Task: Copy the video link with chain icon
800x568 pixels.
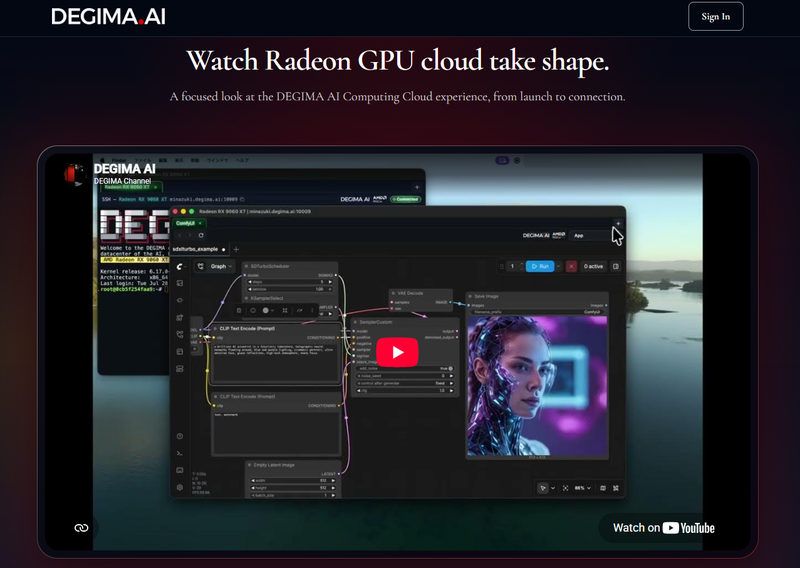Action: (81, 528)
